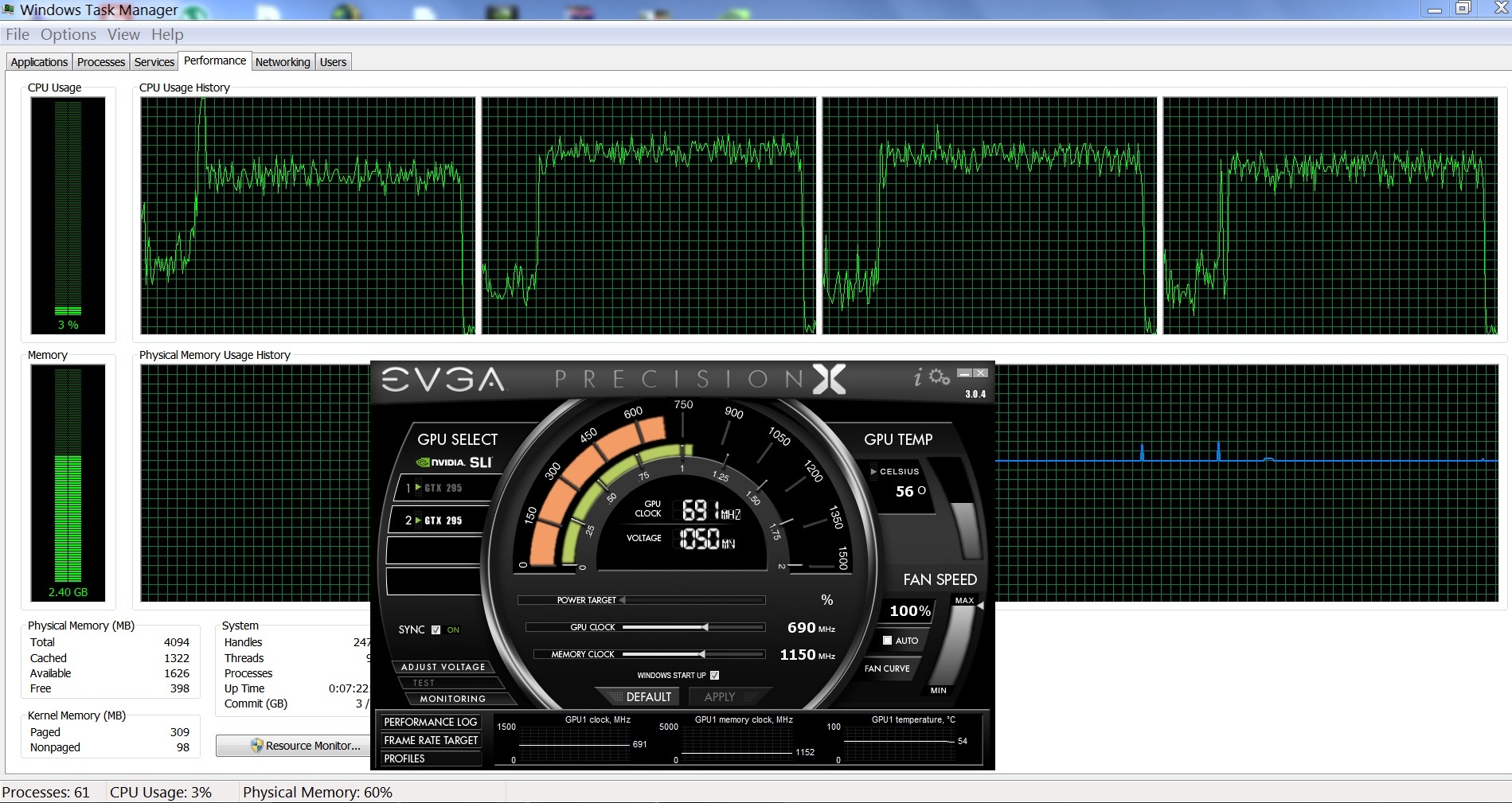Enable the fan AUTO checkbox
The width and height of the screenshot is (1512, 803).
(887, 641)
